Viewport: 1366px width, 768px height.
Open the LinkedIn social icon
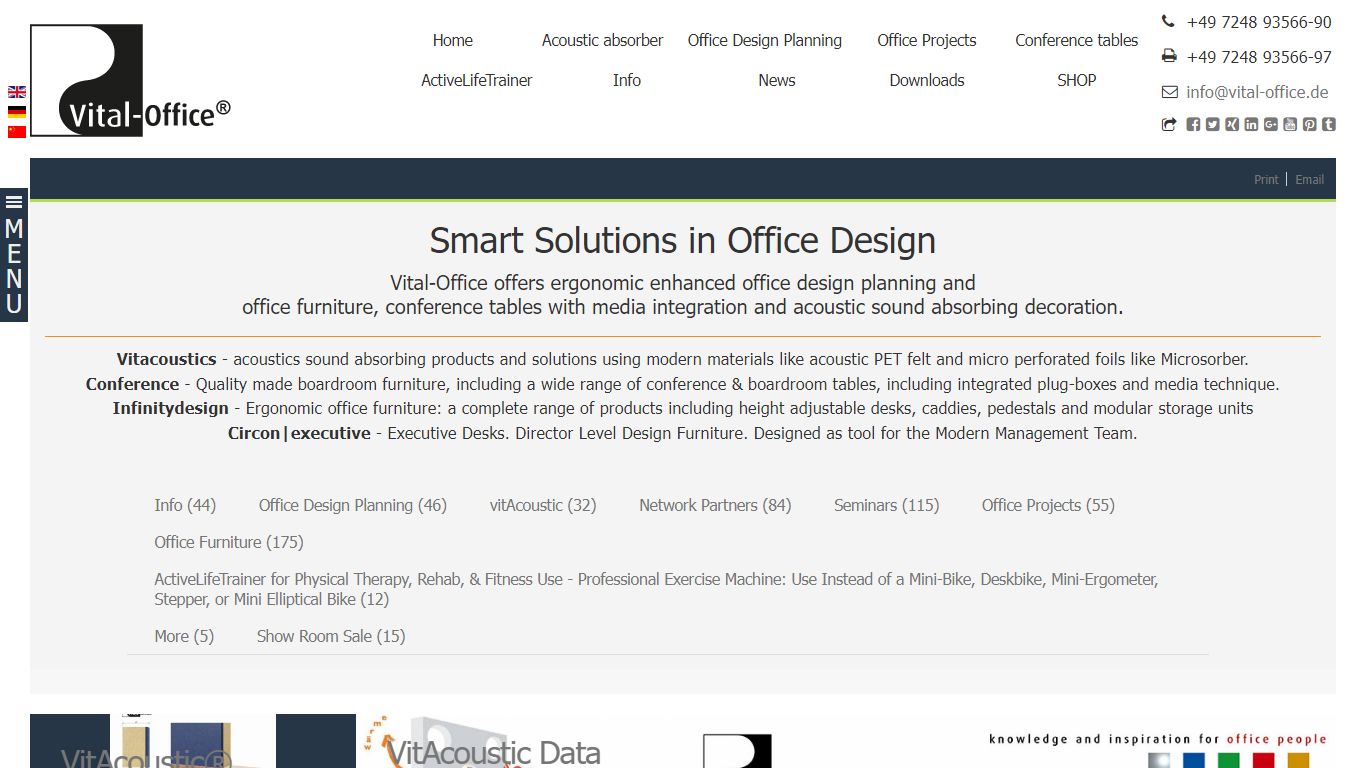pyautogui.click(x=1251, y=124)
